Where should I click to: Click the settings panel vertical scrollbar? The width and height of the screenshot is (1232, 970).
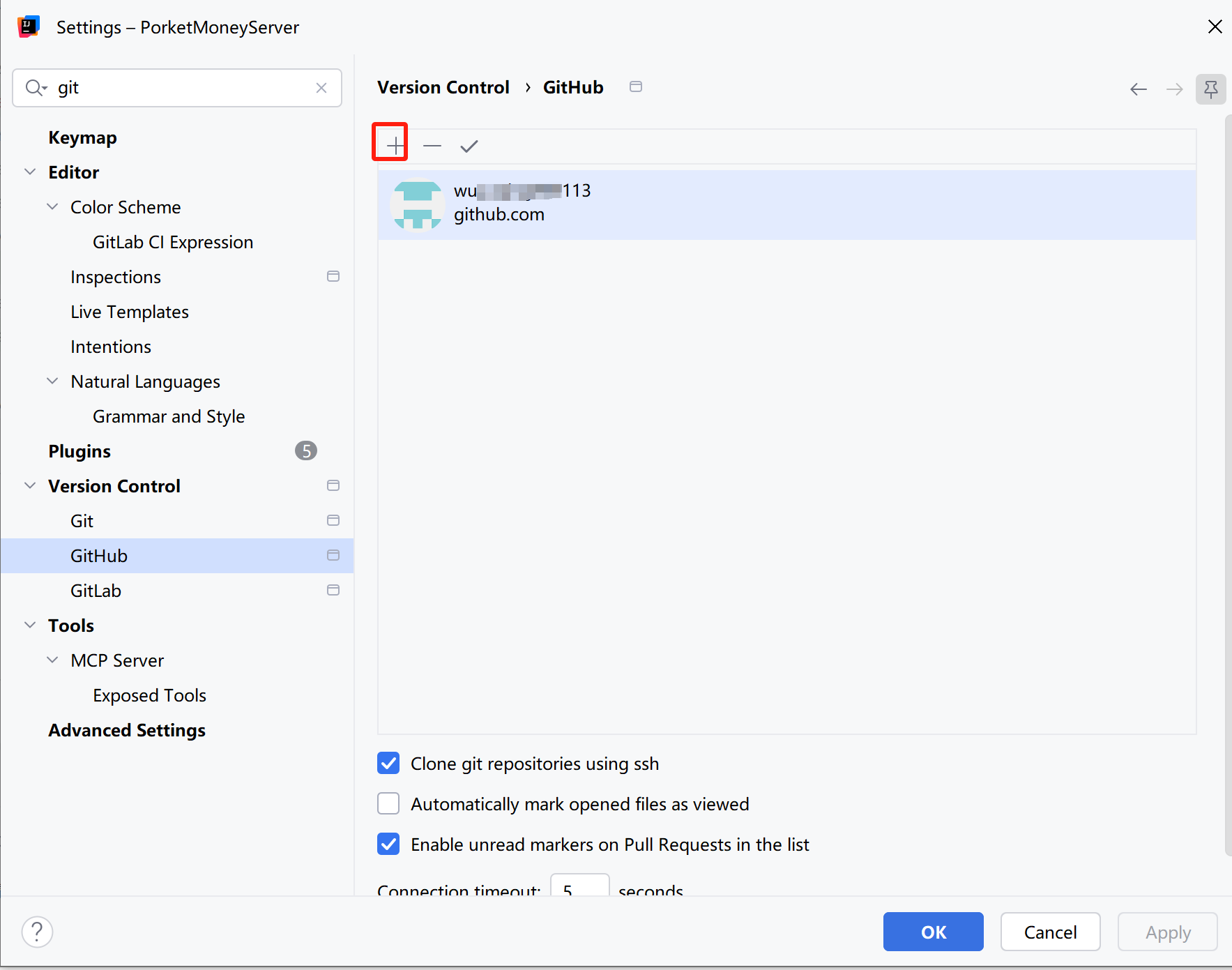coord(1229,485)
